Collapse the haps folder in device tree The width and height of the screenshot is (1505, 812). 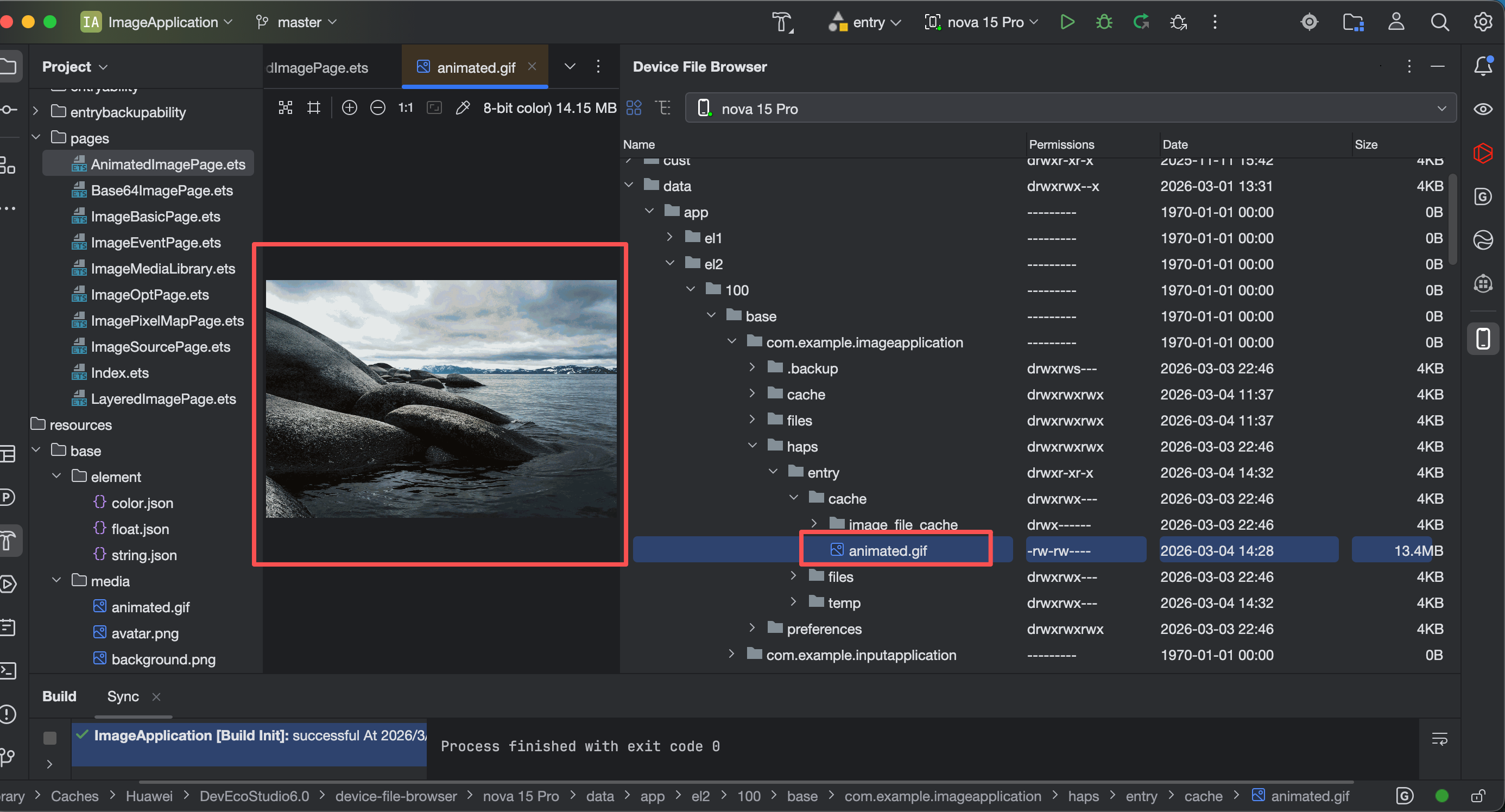click(752, 446)
